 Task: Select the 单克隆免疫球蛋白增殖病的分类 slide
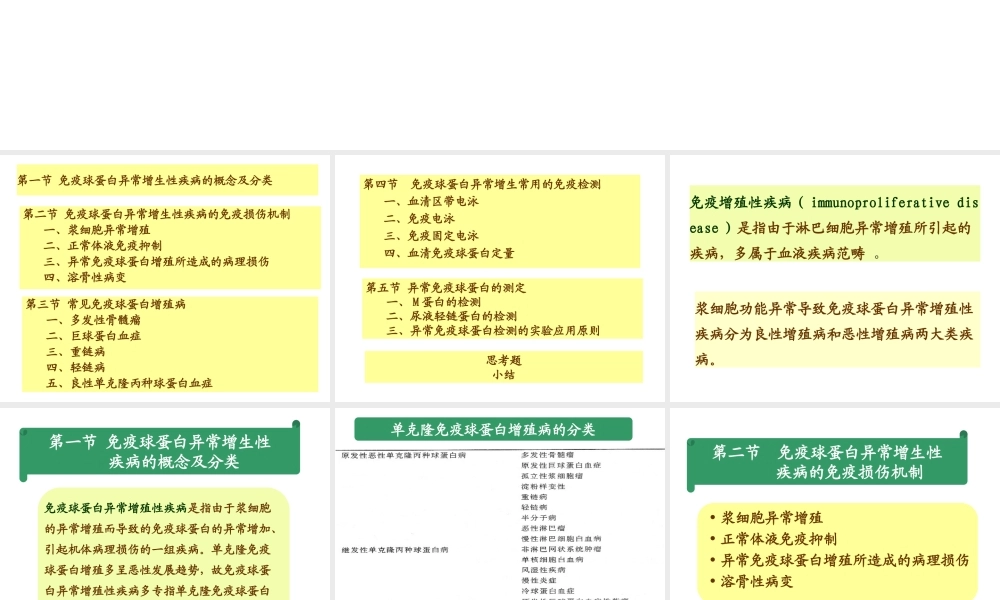(x=500, y=500)
